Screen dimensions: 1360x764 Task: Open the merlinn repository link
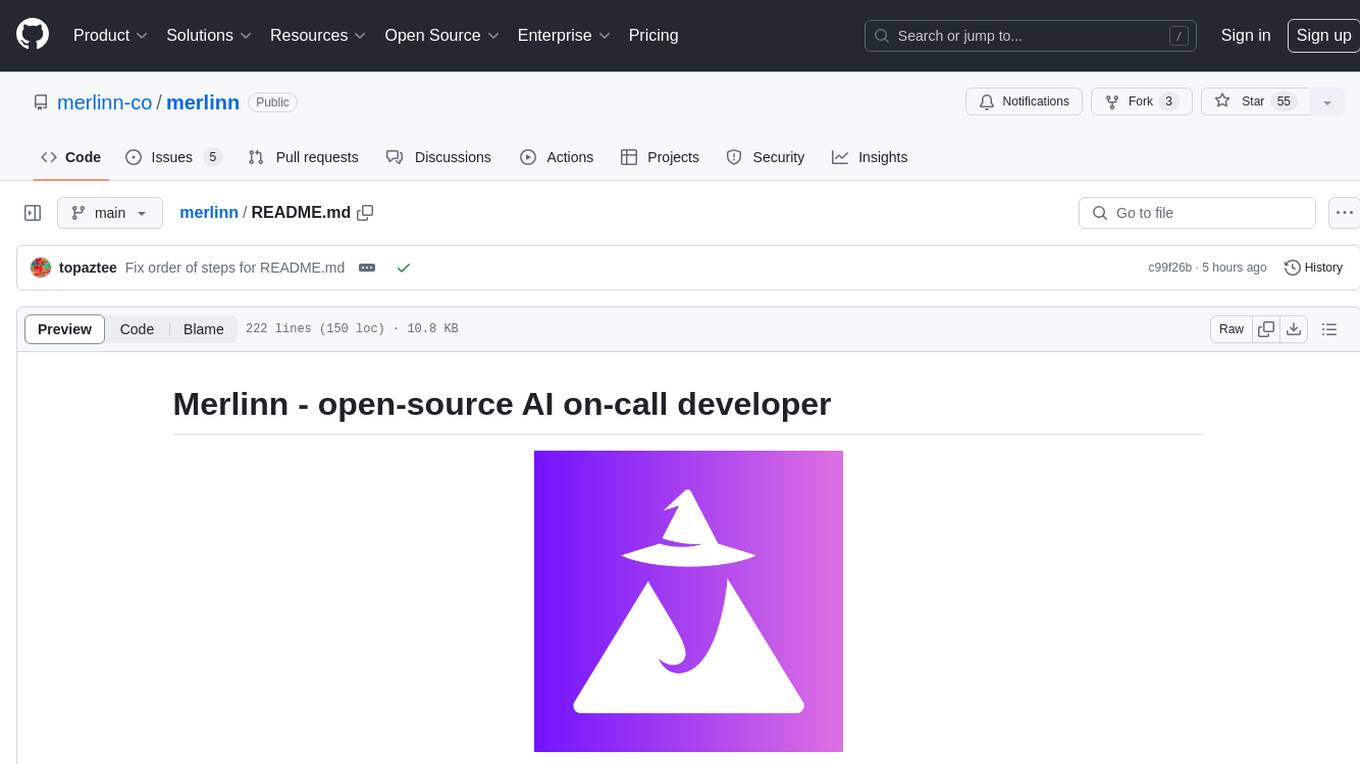[x=202, y=102]
